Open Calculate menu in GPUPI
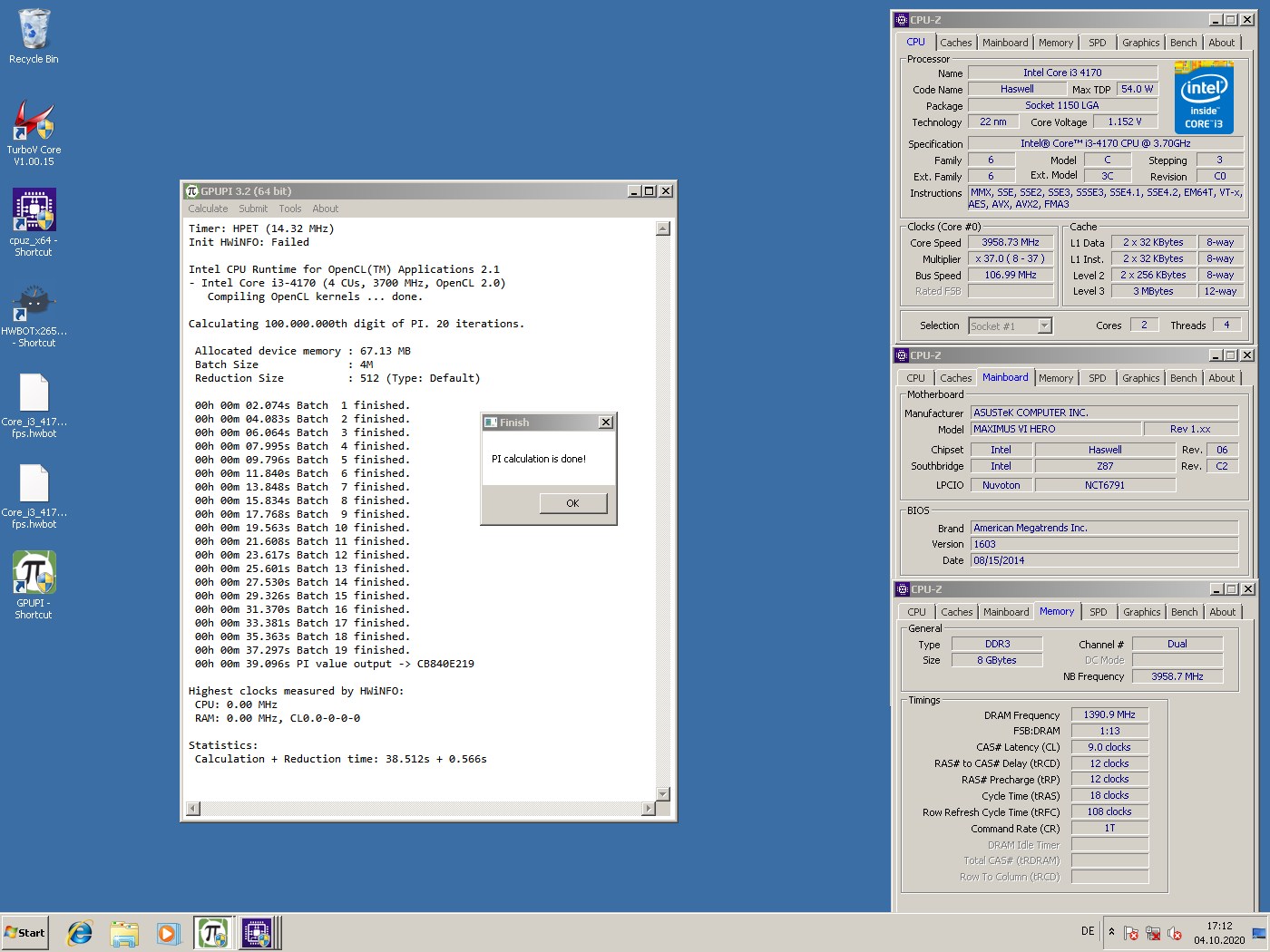 click(x=208, y=209)
